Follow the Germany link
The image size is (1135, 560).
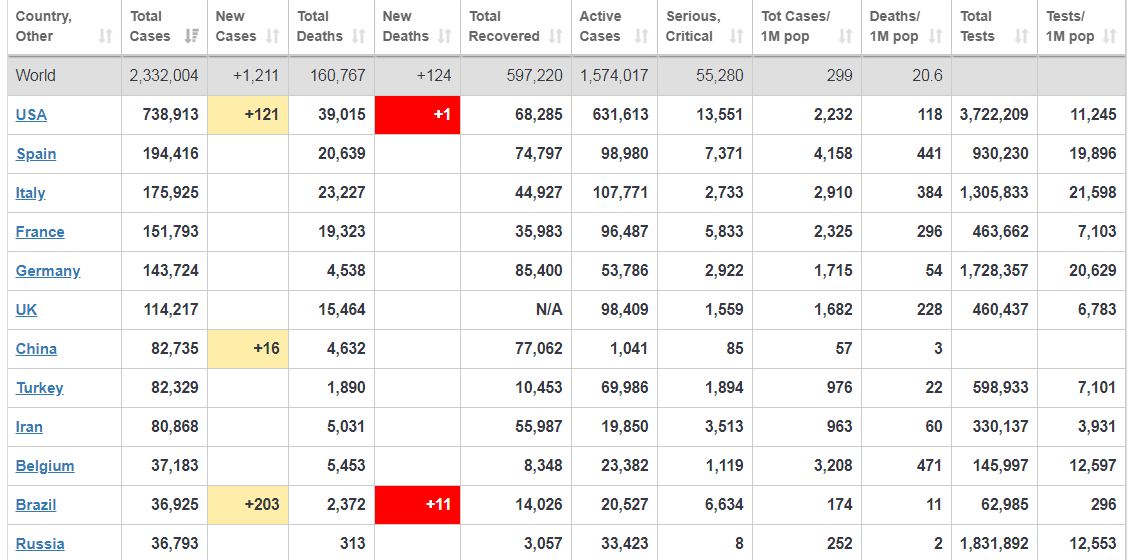[48, 271]
